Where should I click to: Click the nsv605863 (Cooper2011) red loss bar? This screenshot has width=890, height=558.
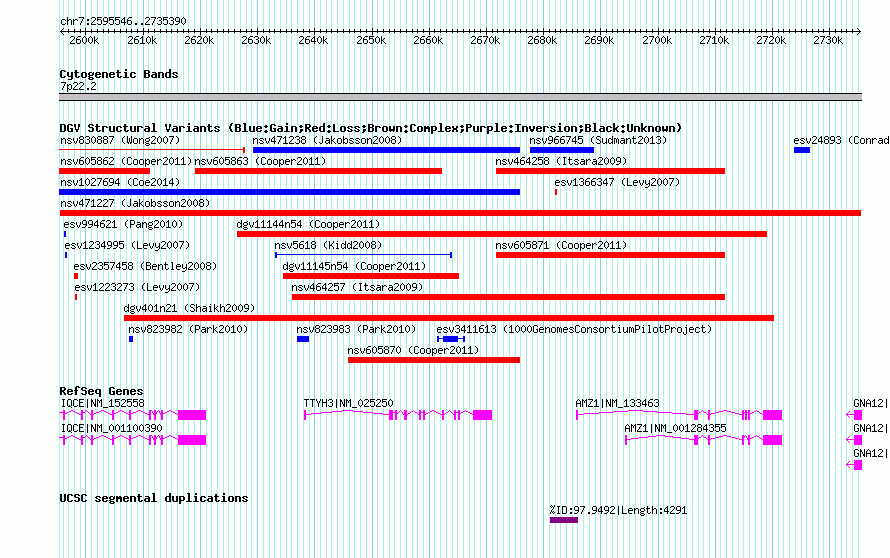[318, 171]
